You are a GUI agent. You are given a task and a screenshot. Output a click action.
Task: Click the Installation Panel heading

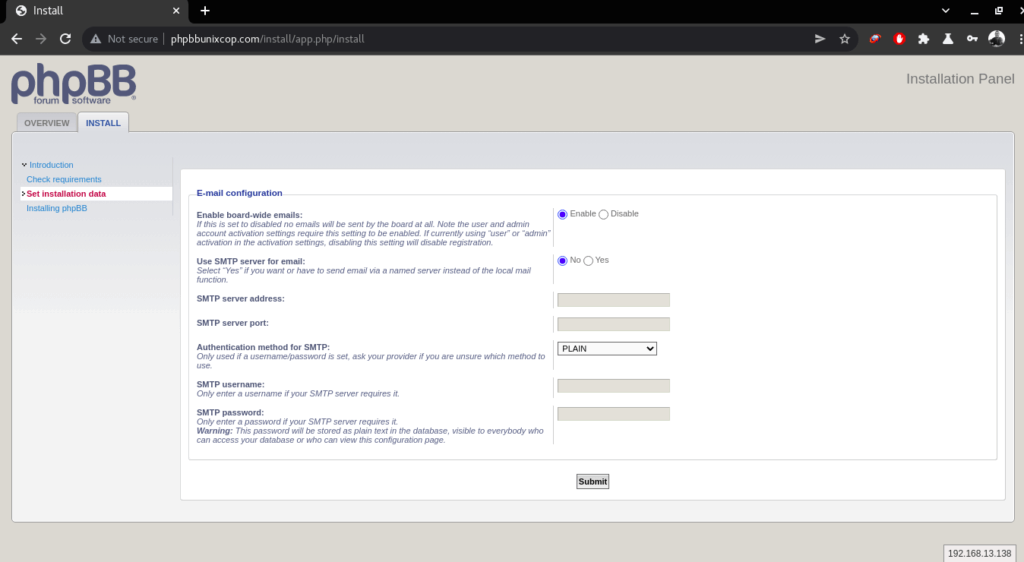click(x=960, y=79)
